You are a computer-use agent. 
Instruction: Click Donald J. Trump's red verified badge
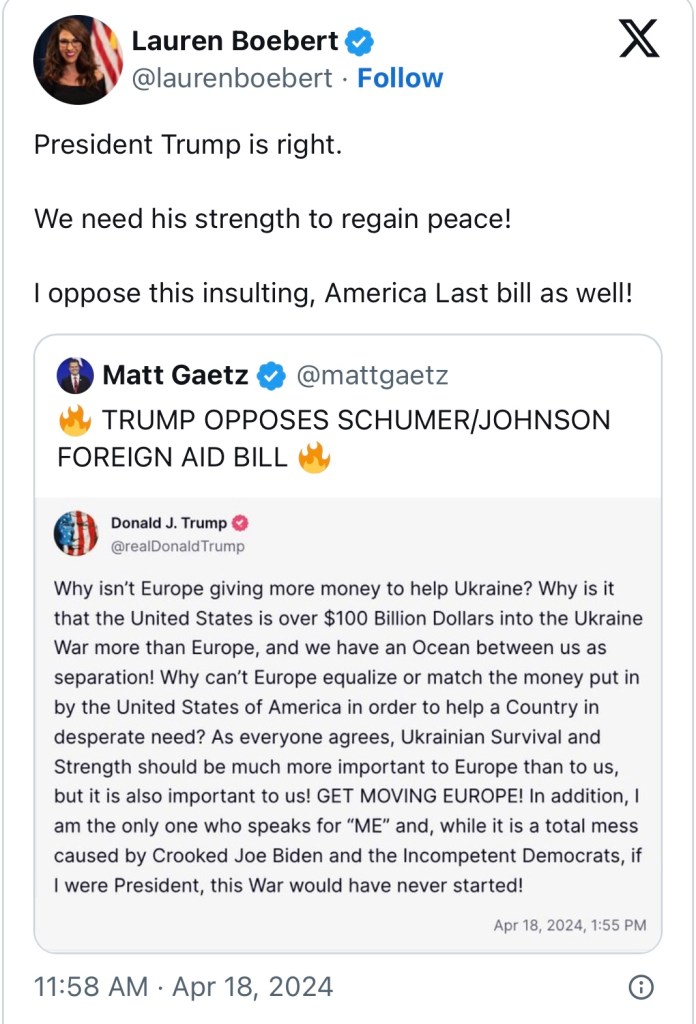(x=241, y=523)
